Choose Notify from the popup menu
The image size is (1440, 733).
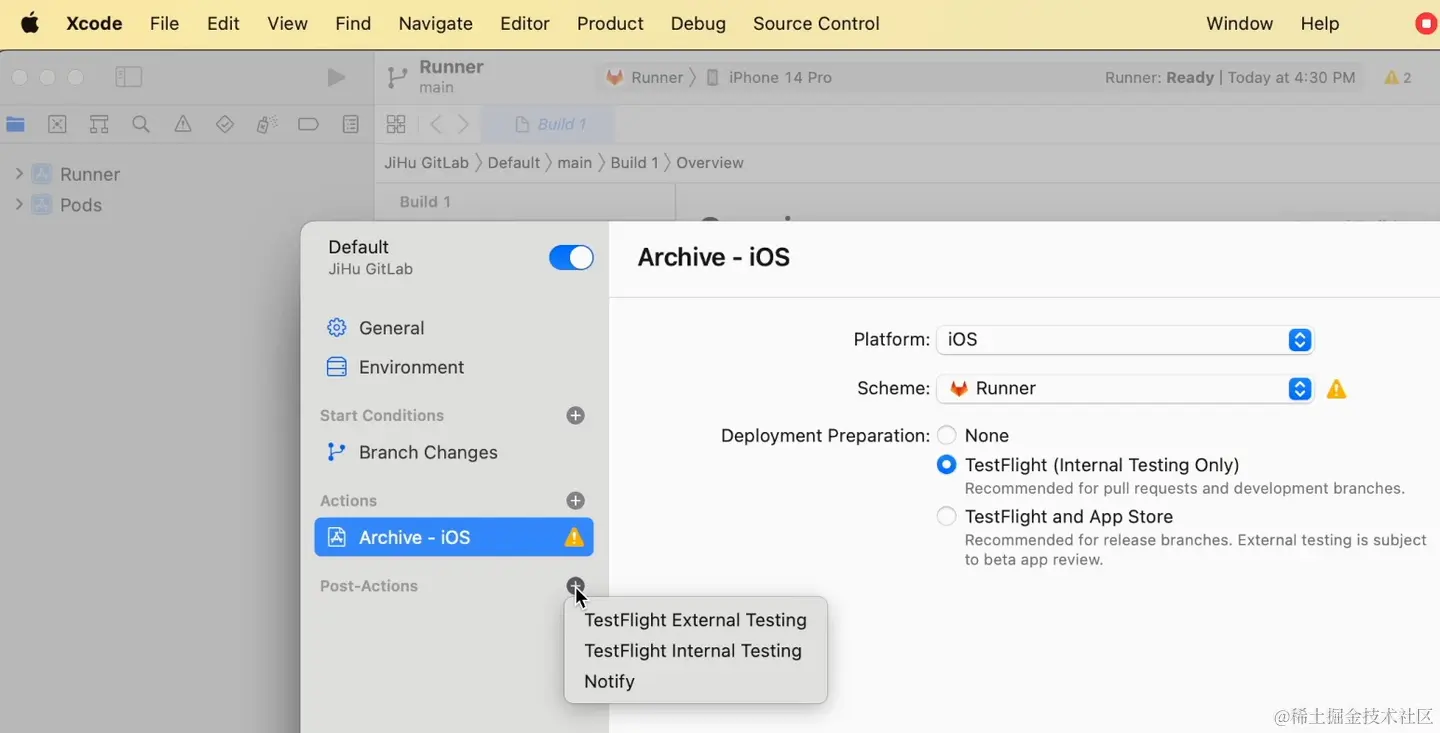(610, 682)
